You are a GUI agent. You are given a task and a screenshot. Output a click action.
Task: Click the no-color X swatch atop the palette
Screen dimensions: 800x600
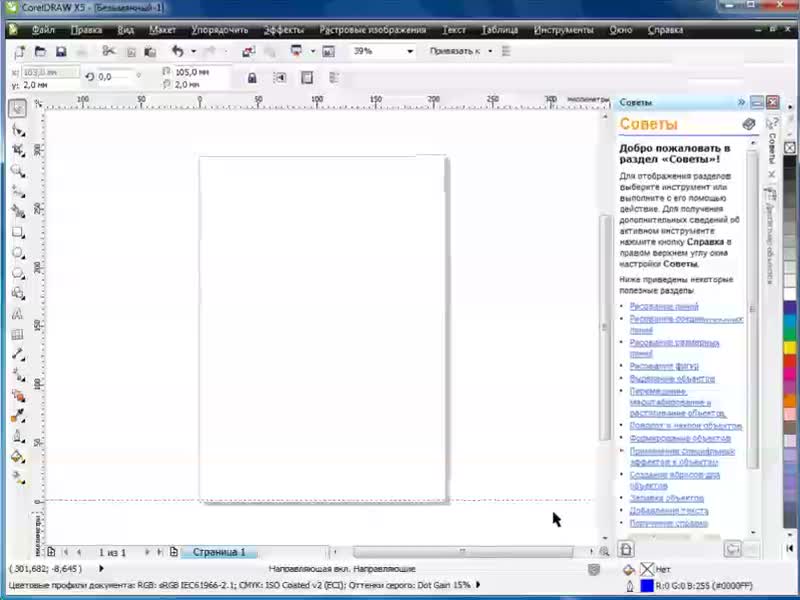[x=790, y=148]
